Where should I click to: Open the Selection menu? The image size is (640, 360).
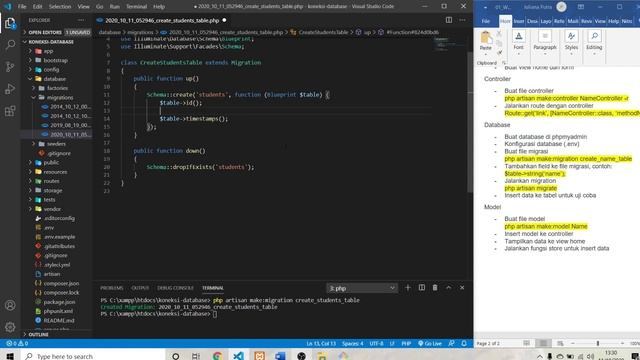[60, 7]
